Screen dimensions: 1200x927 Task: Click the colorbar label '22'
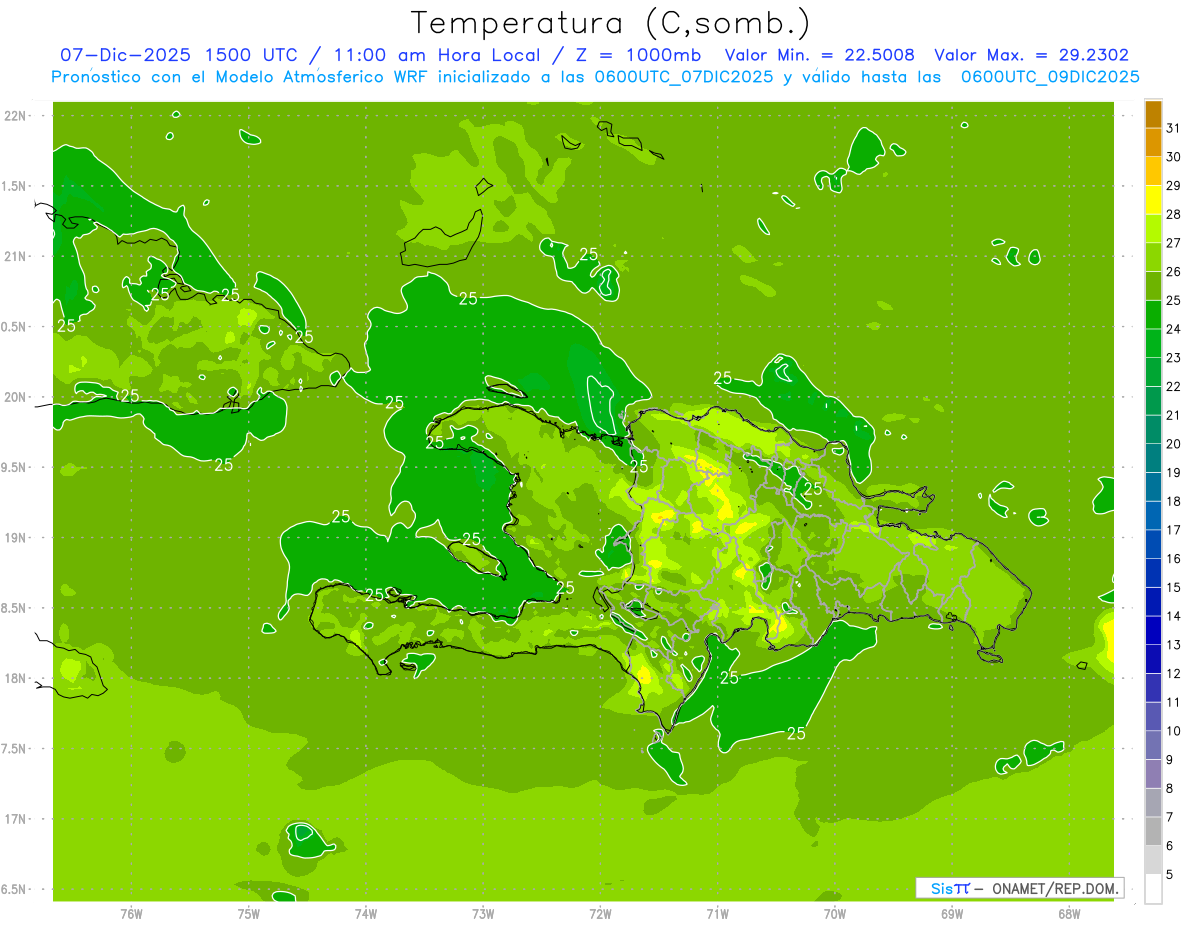(1174, 387)
